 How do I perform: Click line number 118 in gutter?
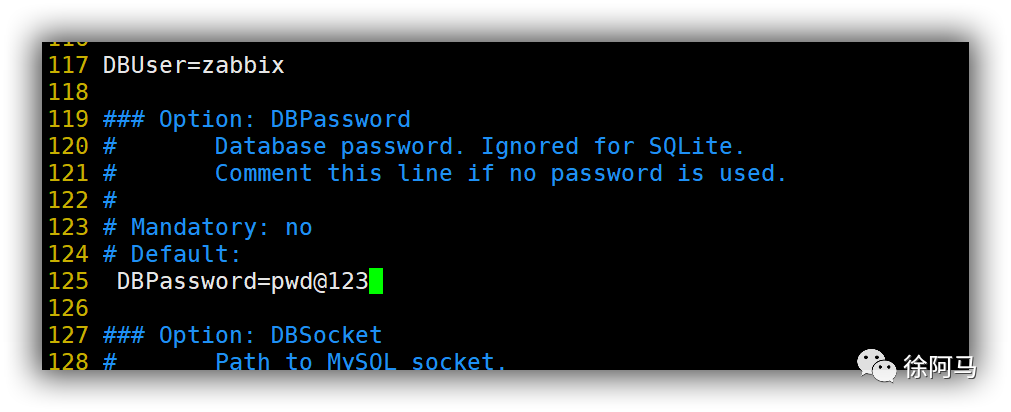[68, 93]
